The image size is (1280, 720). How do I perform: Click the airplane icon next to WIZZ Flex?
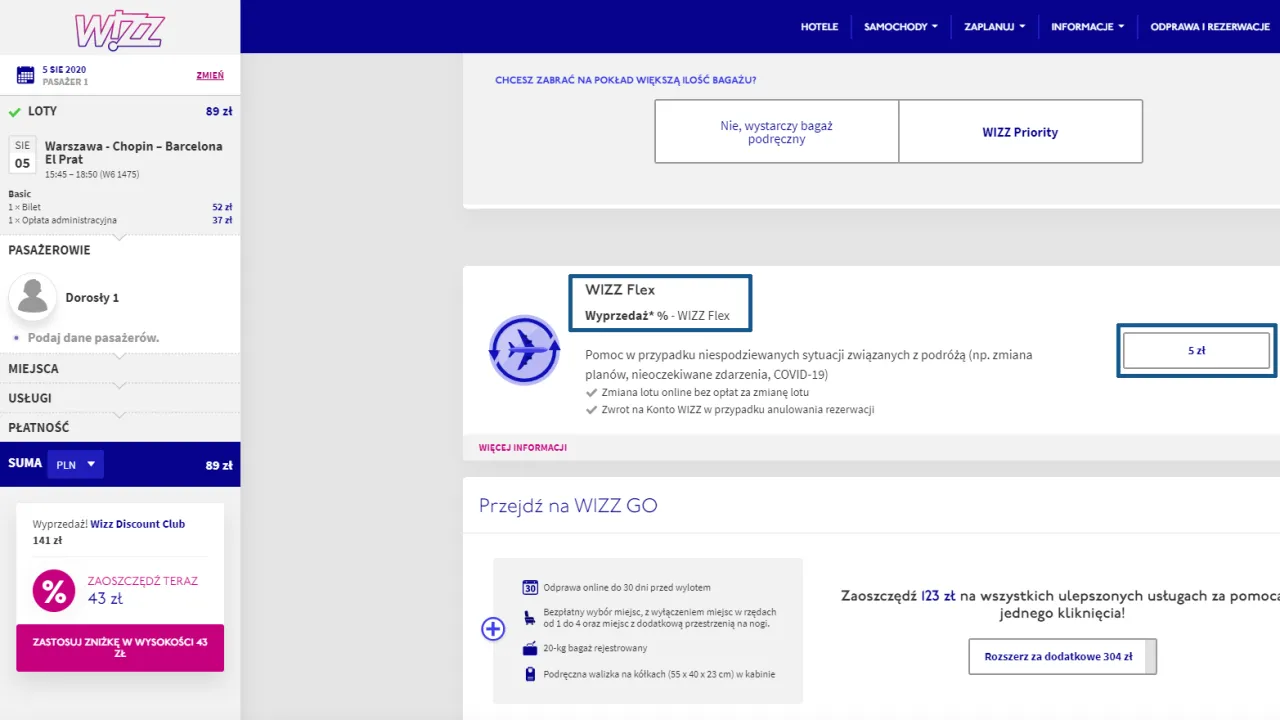tap(524, 350)
